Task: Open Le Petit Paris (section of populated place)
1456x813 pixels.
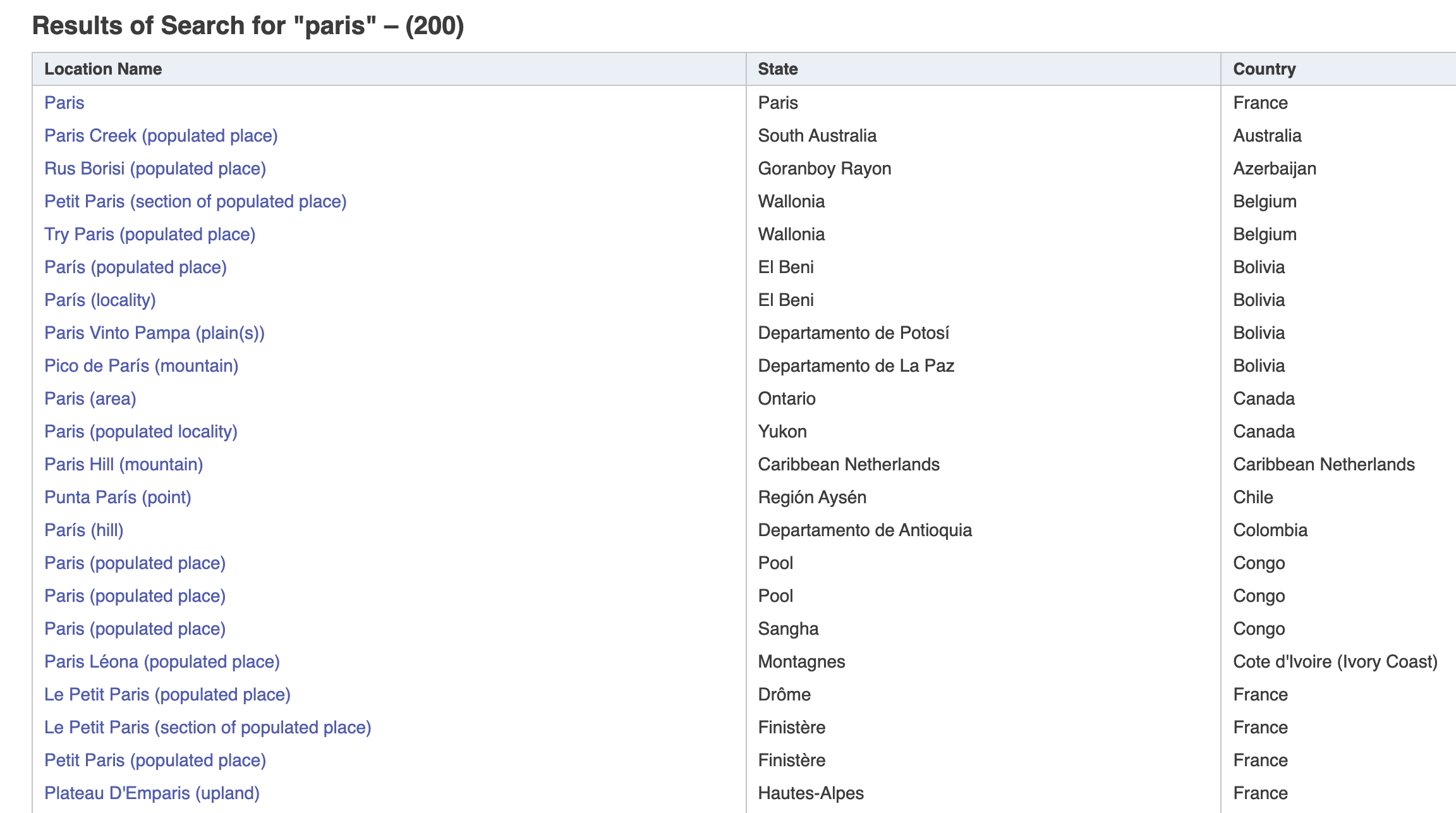Action: click(207, 727)
